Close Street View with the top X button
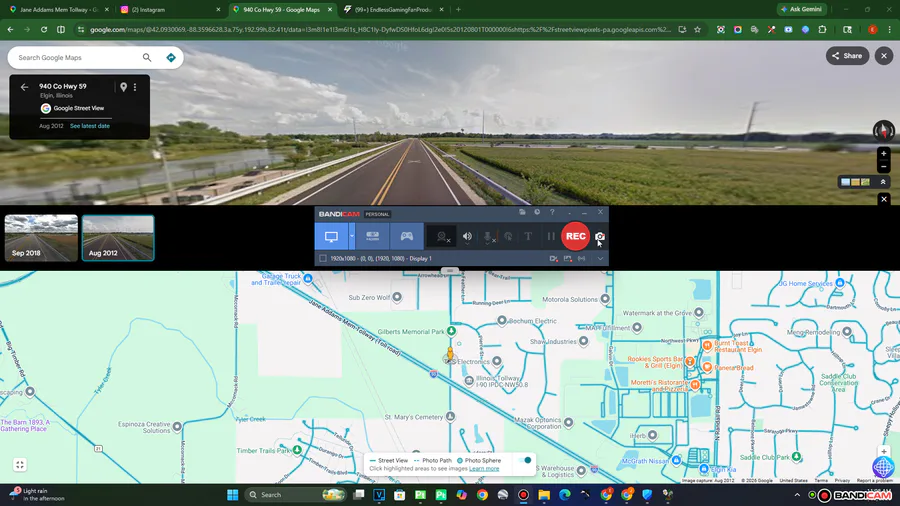The width and height of the screenshot is (900, 506). tap(884, 56)
